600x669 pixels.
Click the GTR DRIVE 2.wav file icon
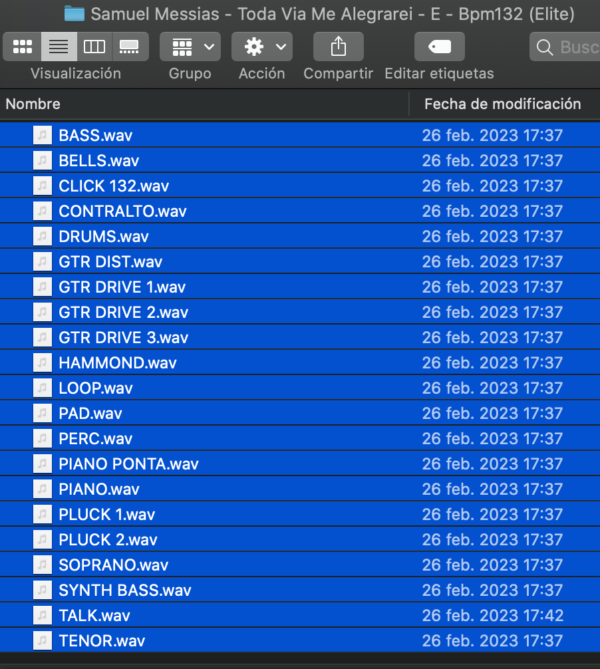[x=42, y=312]
